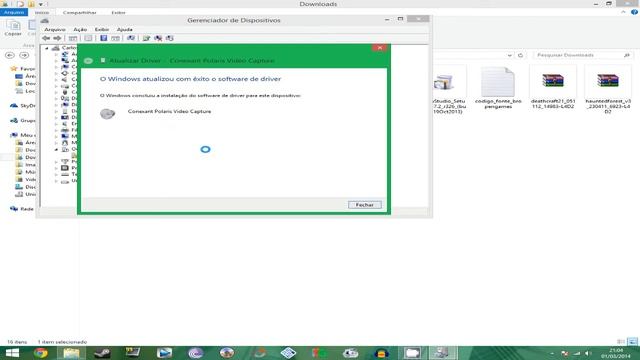Switch Explorer to details view icon
Image resolution: width=640 pixels, height=360 pixels.
coord(621,341)
